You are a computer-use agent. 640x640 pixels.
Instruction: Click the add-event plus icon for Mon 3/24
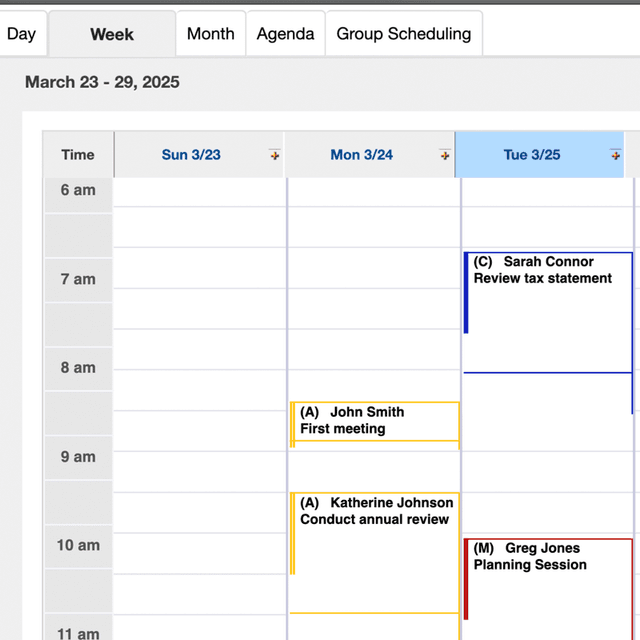pyautogui.click(x=445, y=155)
